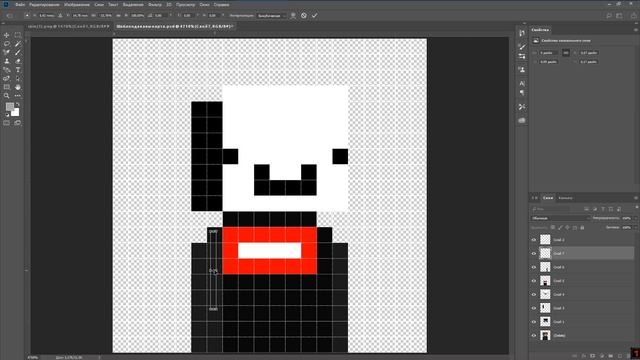
Task: Switch to the first document tab
Action: [69, 26]
